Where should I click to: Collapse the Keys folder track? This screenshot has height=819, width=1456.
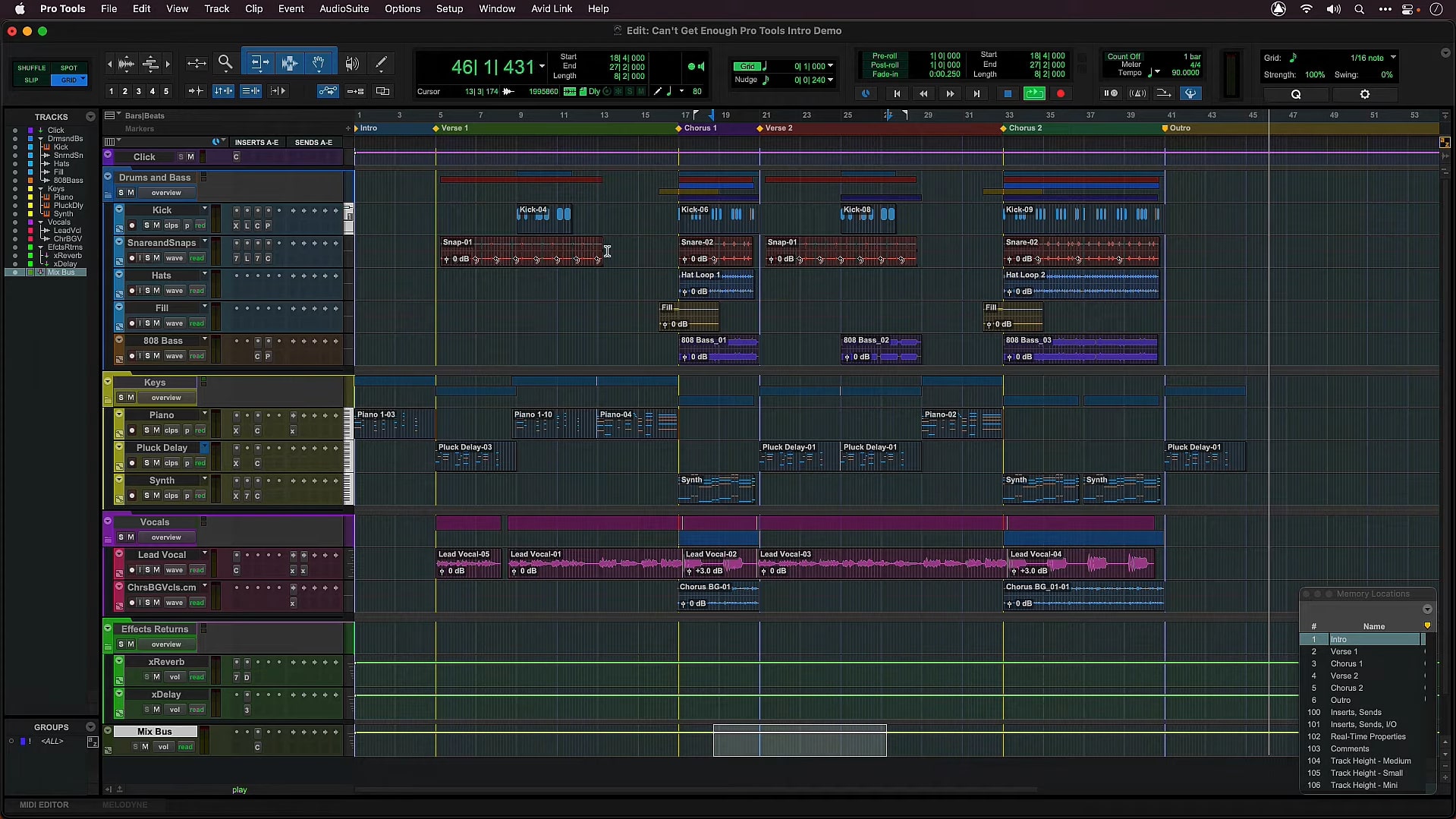pyautogui.click(x=108, y=382)
